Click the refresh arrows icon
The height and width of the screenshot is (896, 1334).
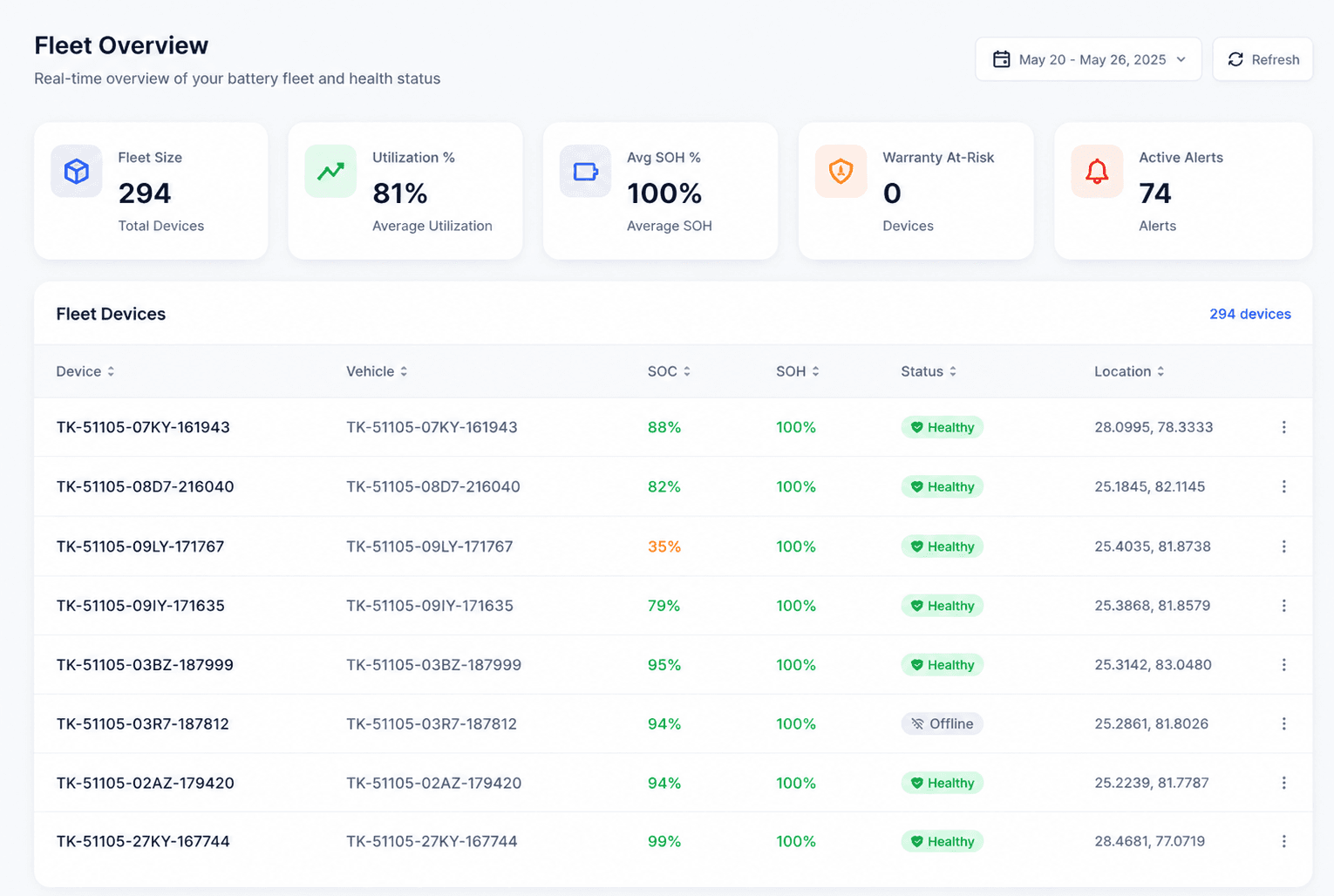[x=1235, y=59]
